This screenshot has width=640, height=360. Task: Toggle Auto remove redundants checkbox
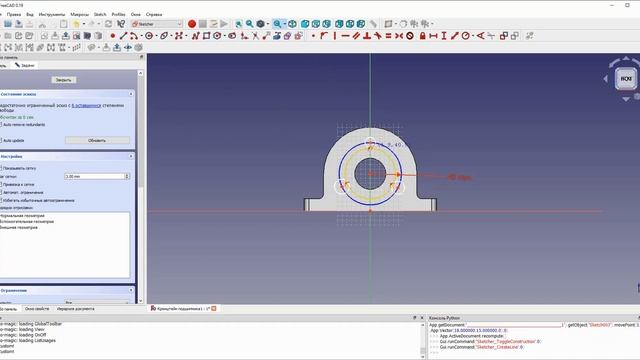[x=1, y=124]
